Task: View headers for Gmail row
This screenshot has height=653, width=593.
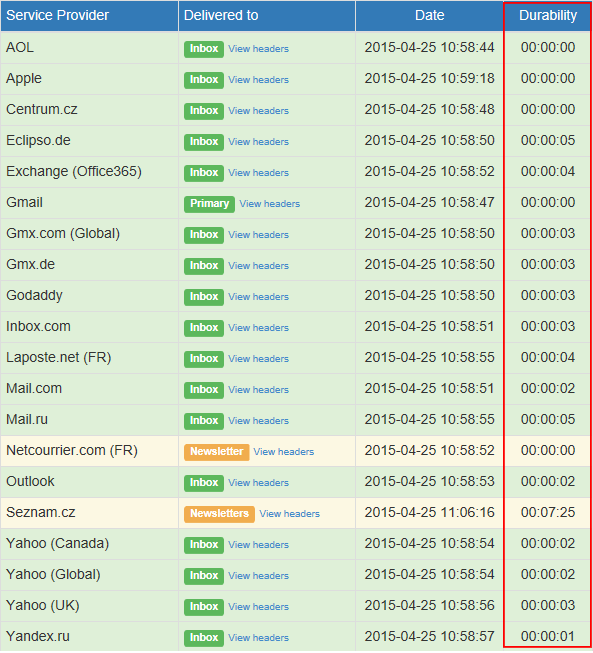Action: 269,204
